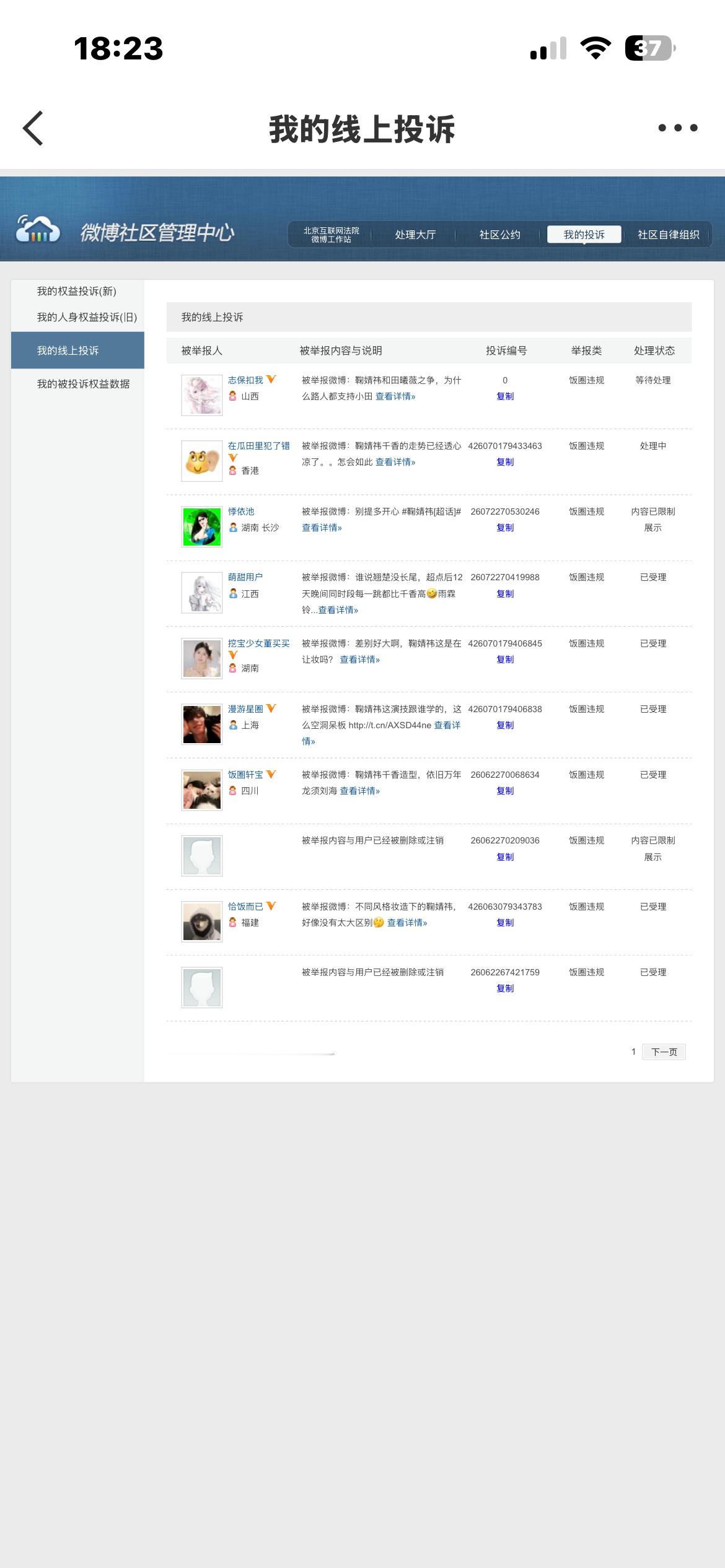View details of 别提多开心 report
The image size is (725, 1568).
coord(322,528)
